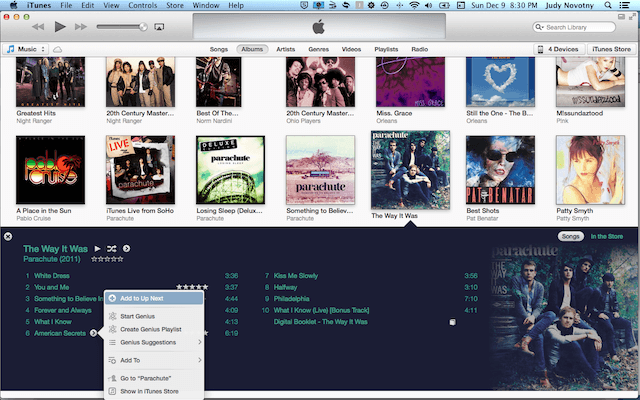Open the Music library dropdown
Screen dimensions: 640x400
[x=26, y=49]
